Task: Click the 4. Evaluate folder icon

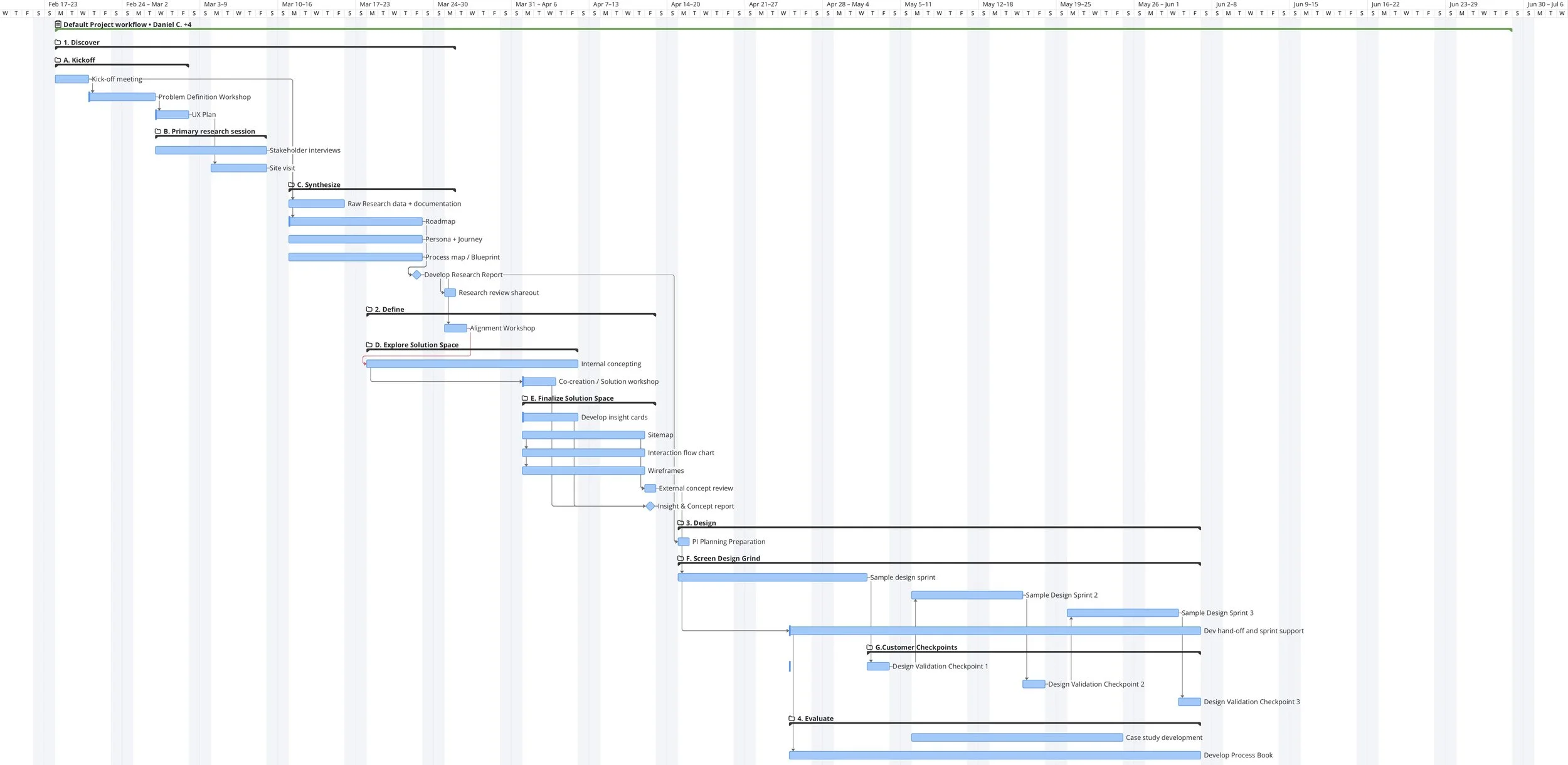Action: pyautogui.click(x=792, y=719)
